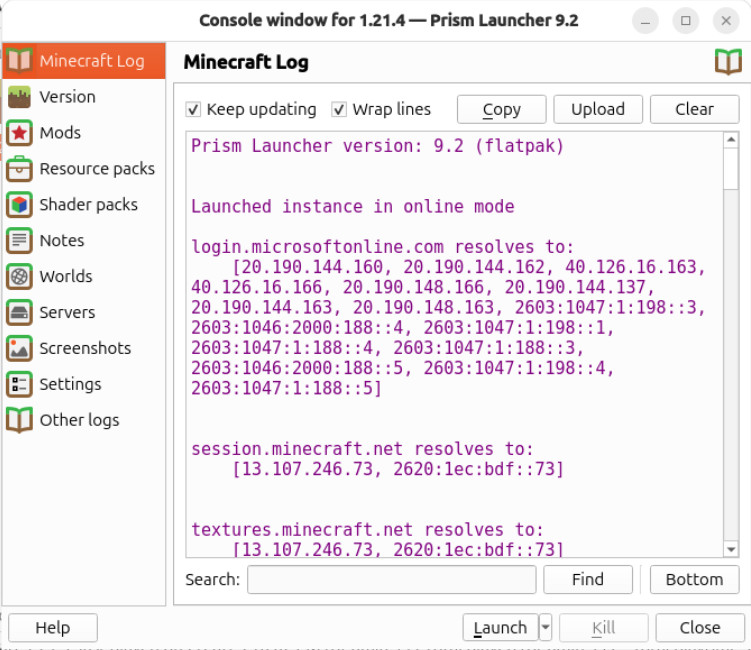
Task: Click the Kill button
Action: pos(603,627)
